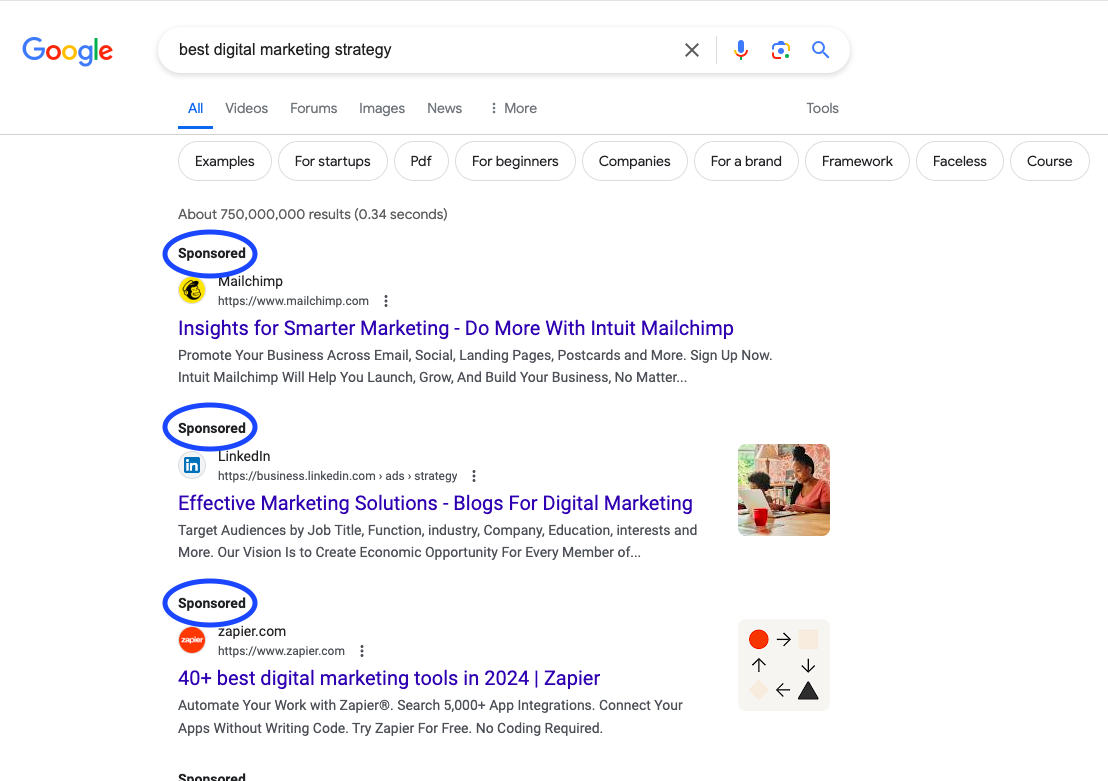1108x781 pixels.
Task: Switch to the Videos tab
Action: [x=246, y=108]
